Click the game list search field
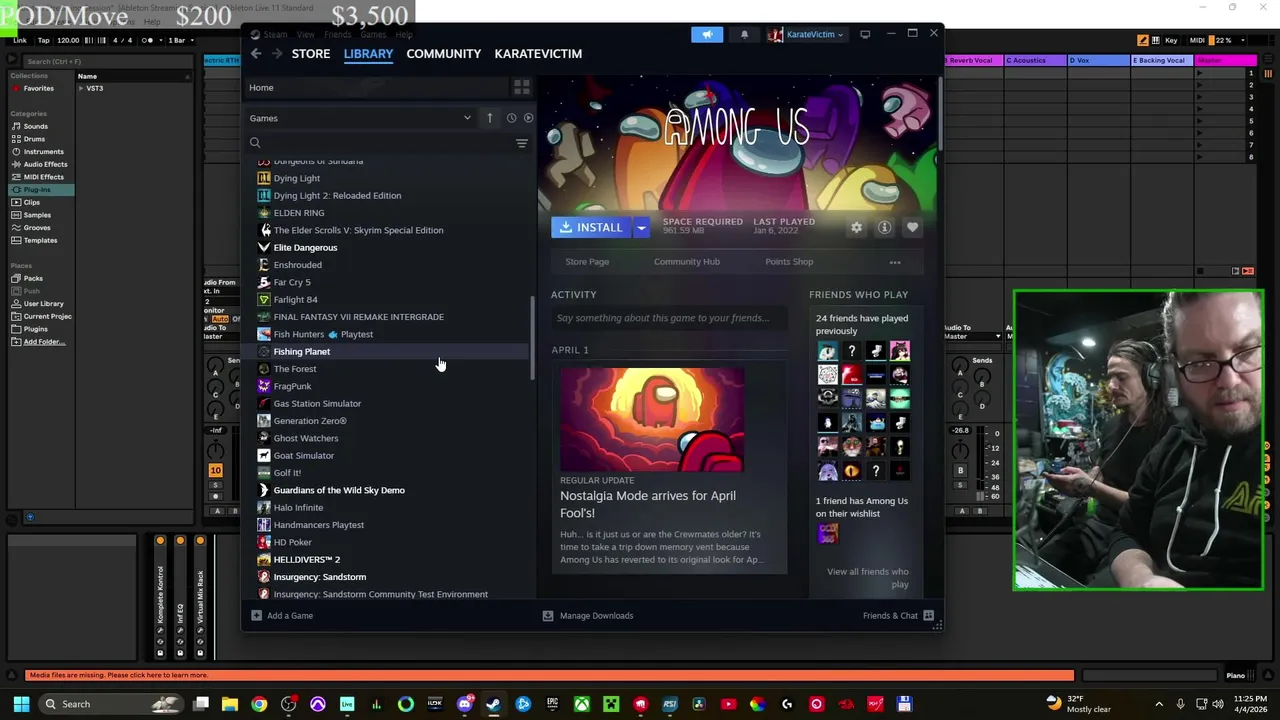The height and width of the screenshot is (720, 1280). (x=380, y=143)
